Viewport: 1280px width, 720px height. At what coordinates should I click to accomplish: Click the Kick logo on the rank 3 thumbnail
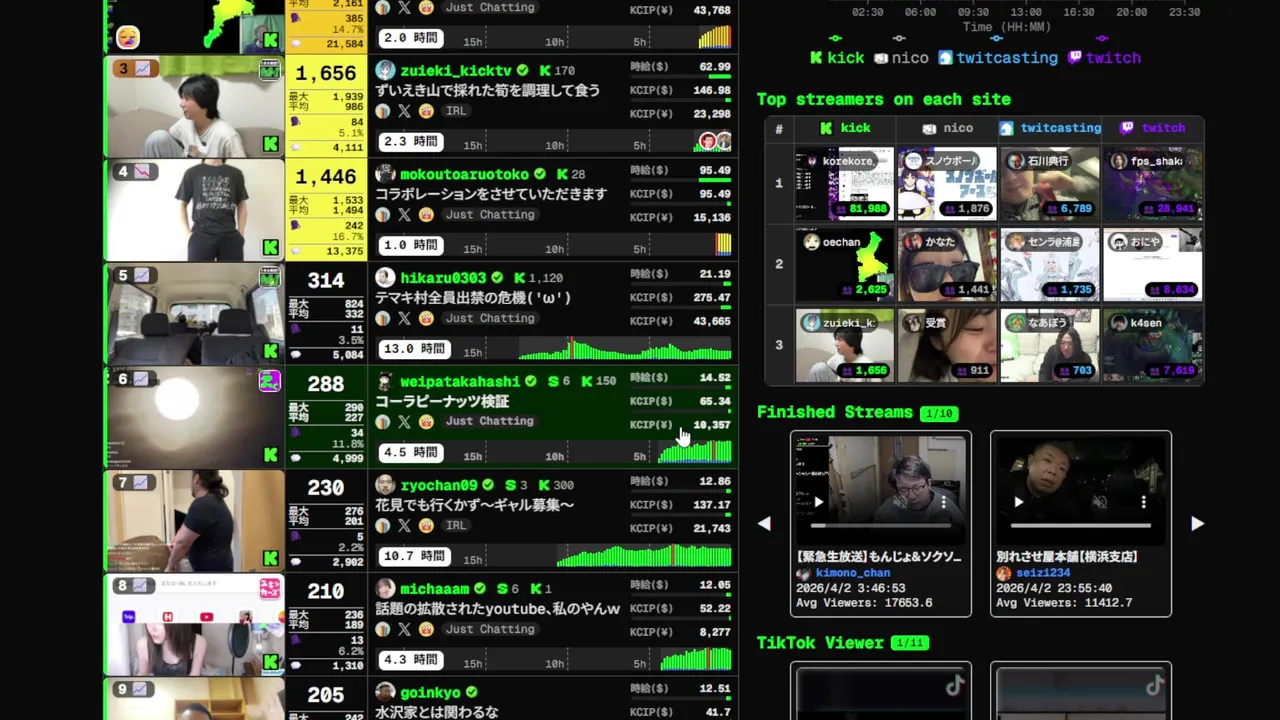coord(270,144)
